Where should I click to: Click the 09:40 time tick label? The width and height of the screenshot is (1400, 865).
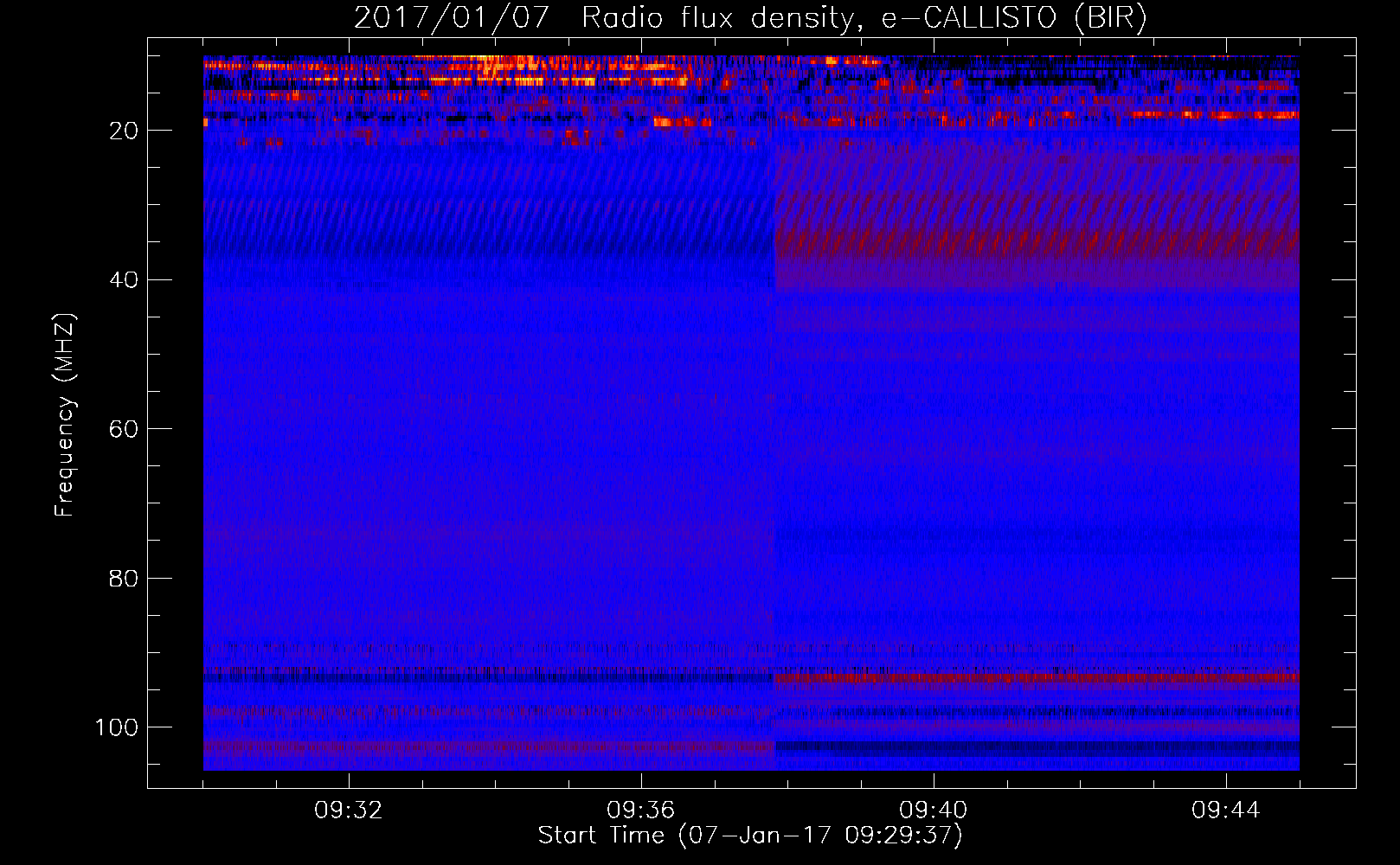[934, 811]
